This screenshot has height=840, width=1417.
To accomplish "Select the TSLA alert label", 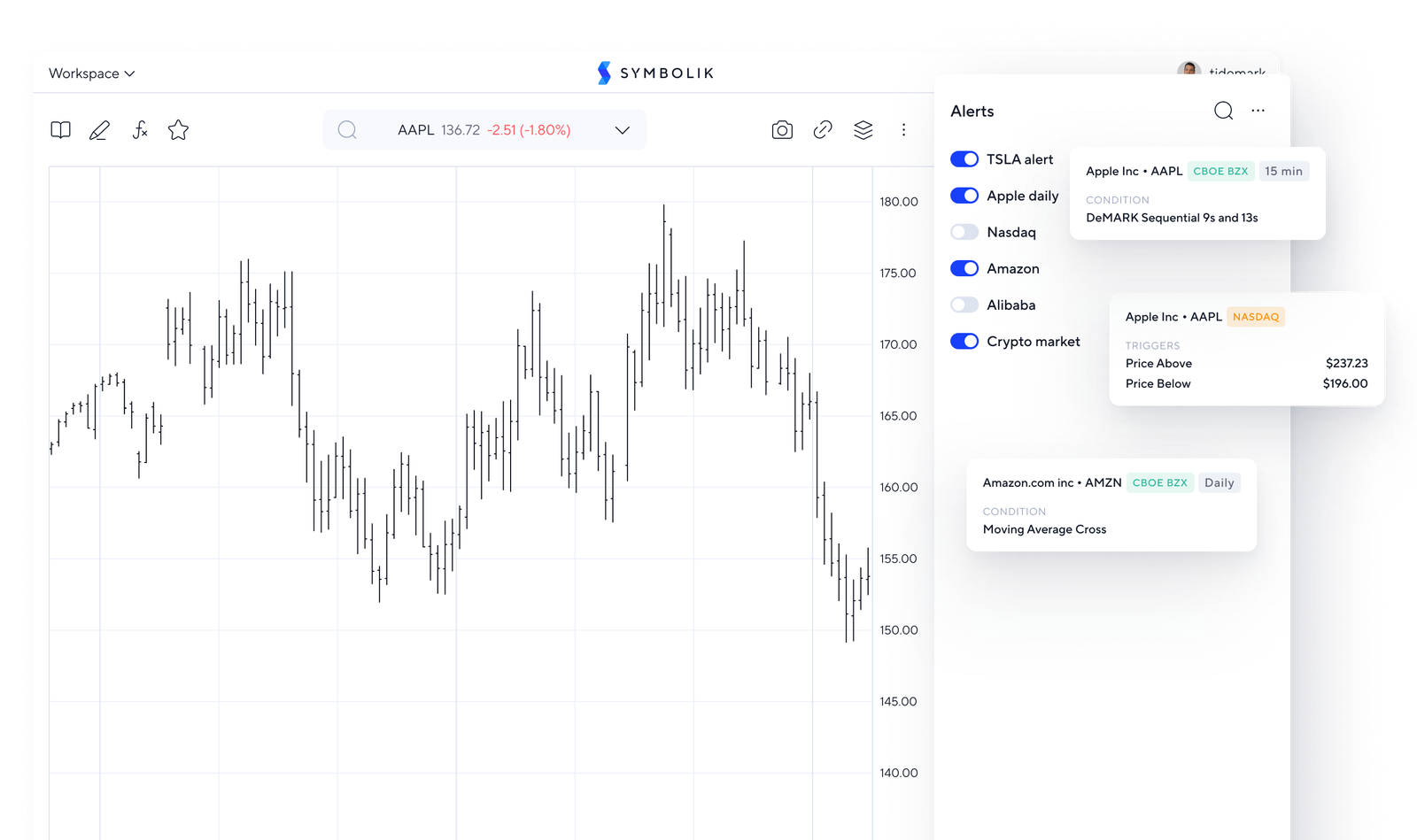I will pos(1020,159).
